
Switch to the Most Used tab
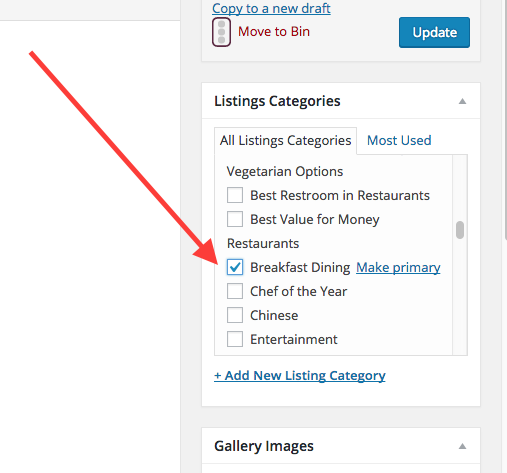click(x=399, y=140)
